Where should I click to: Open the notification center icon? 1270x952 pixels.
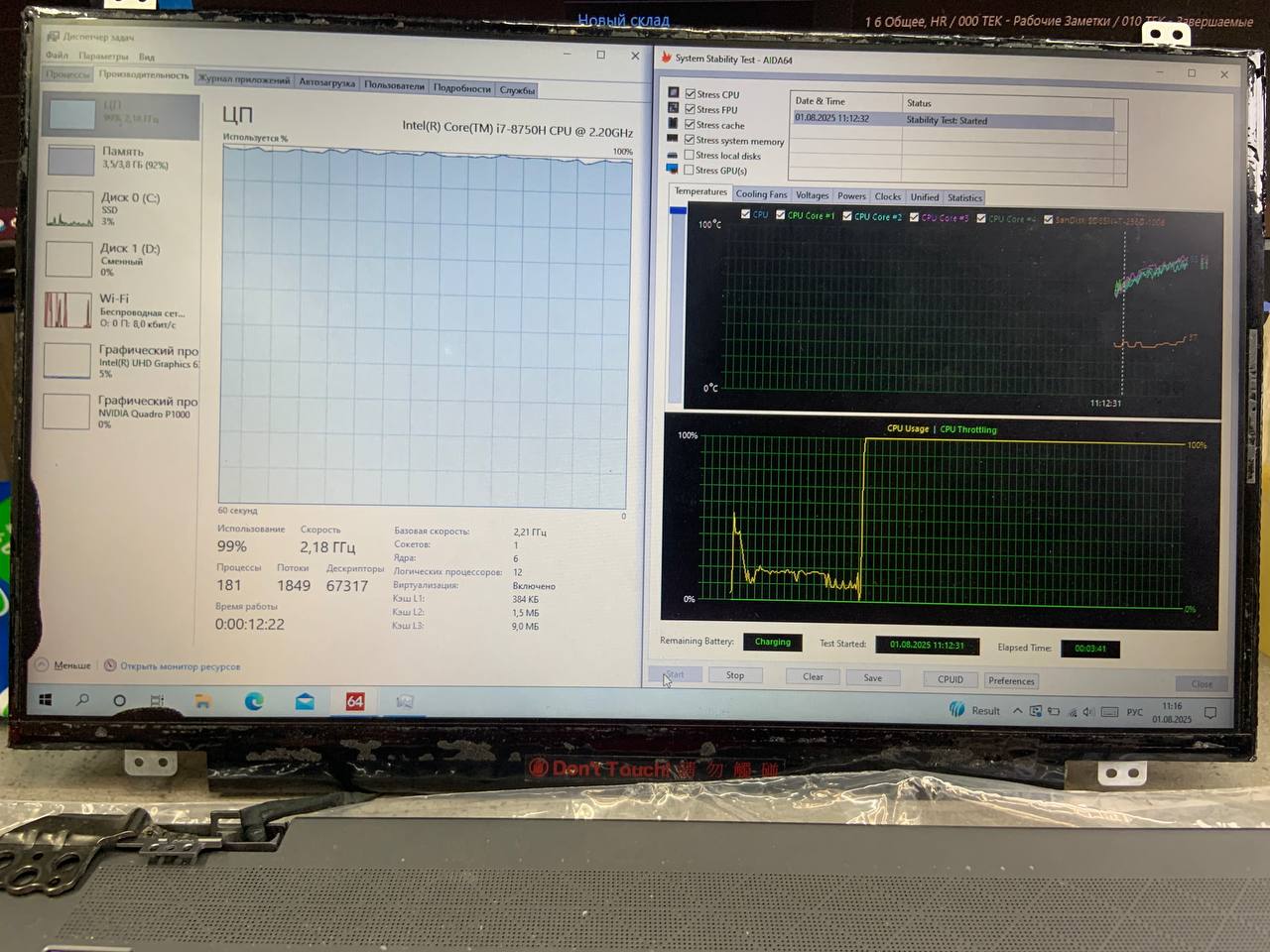point(1209,712)
